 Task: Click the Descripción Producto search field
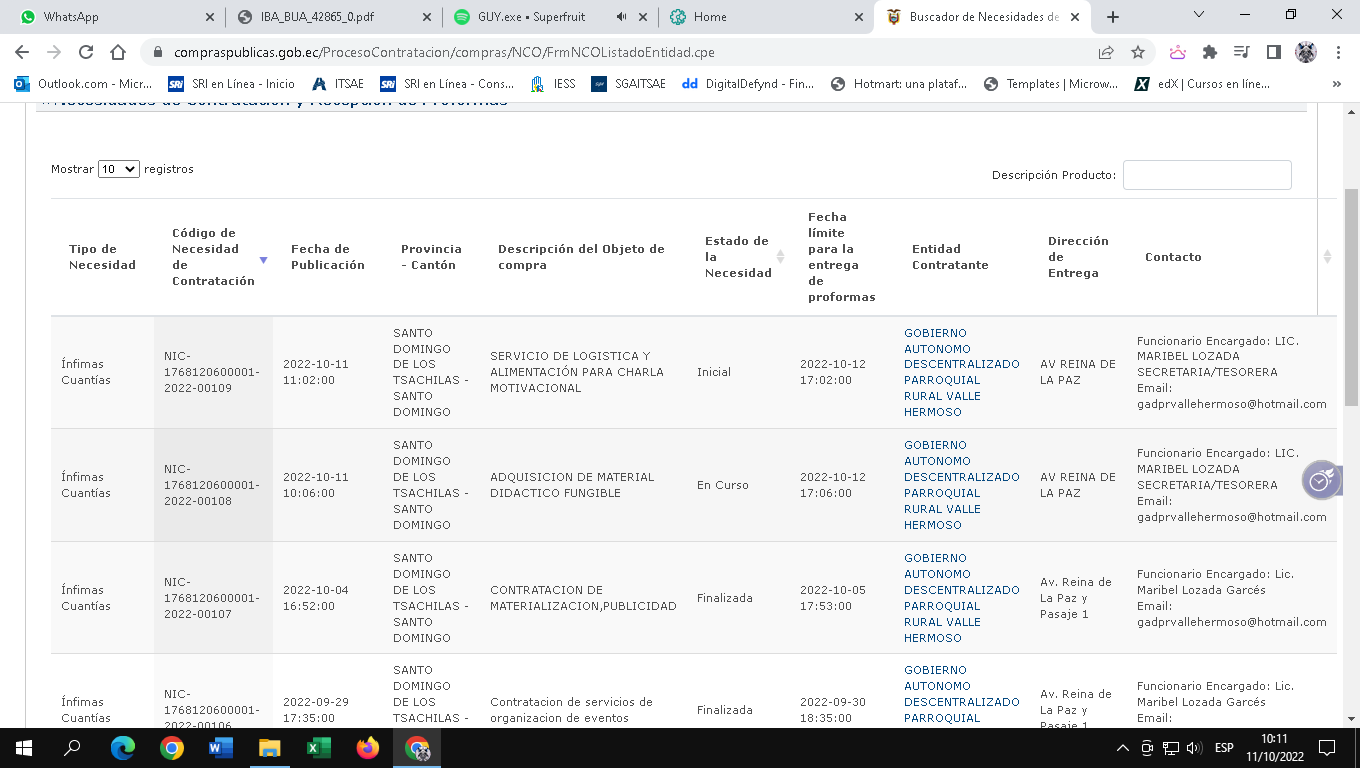coord(1206,175)
